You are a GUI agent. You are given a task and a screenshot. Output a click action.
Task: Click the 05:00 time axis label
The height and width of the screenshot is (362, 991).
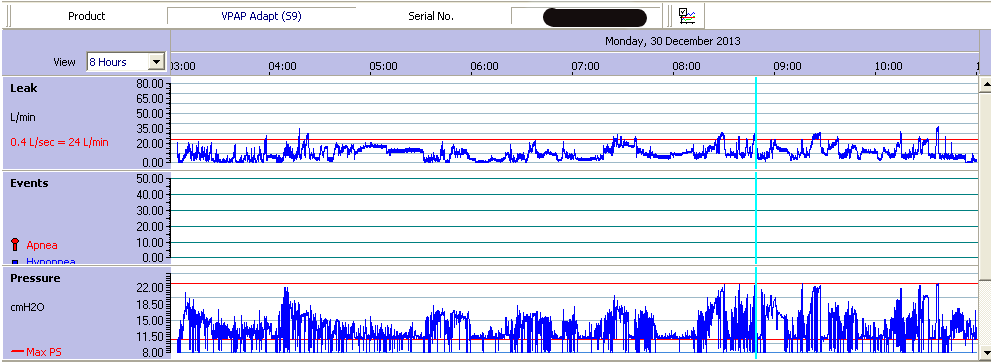click(384, 66)
